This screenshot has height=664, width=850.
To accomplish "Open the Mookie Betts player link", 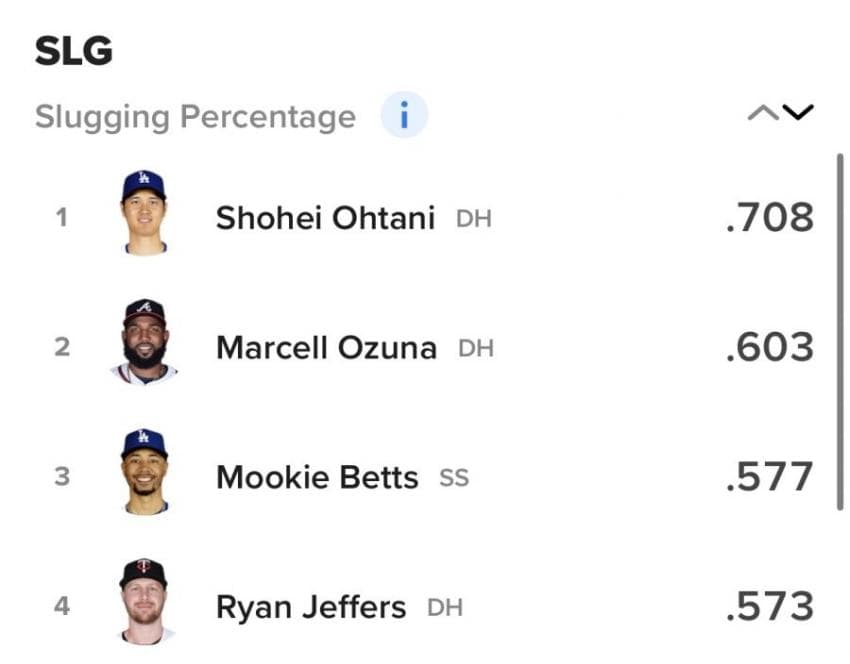I will [x=317, y=478].
